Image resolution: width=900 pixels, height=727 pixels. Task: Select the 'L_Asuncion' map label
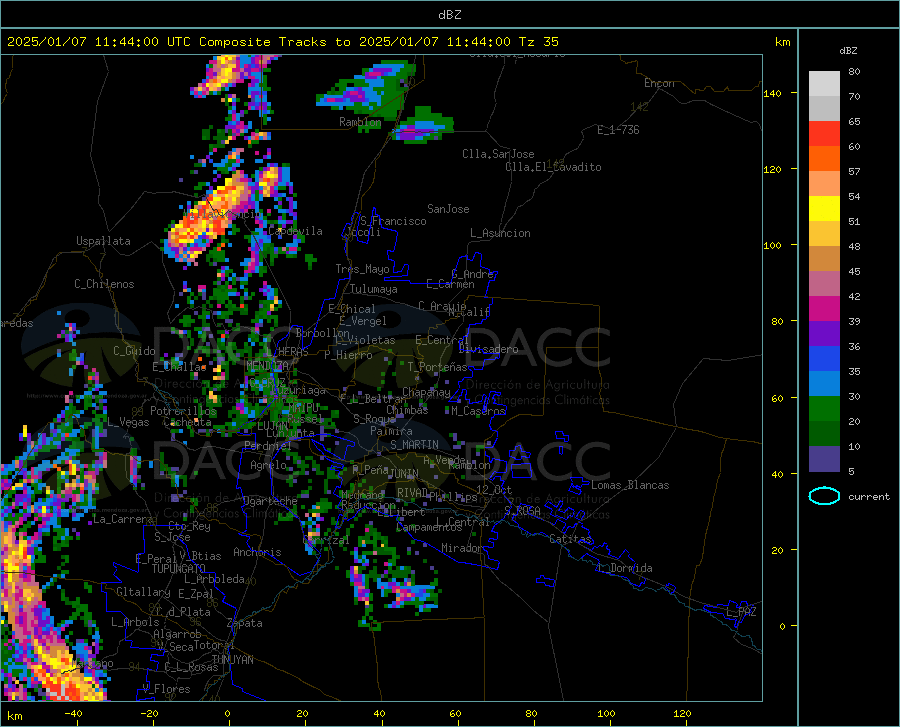pyautogui.click(x=500, y=233)
